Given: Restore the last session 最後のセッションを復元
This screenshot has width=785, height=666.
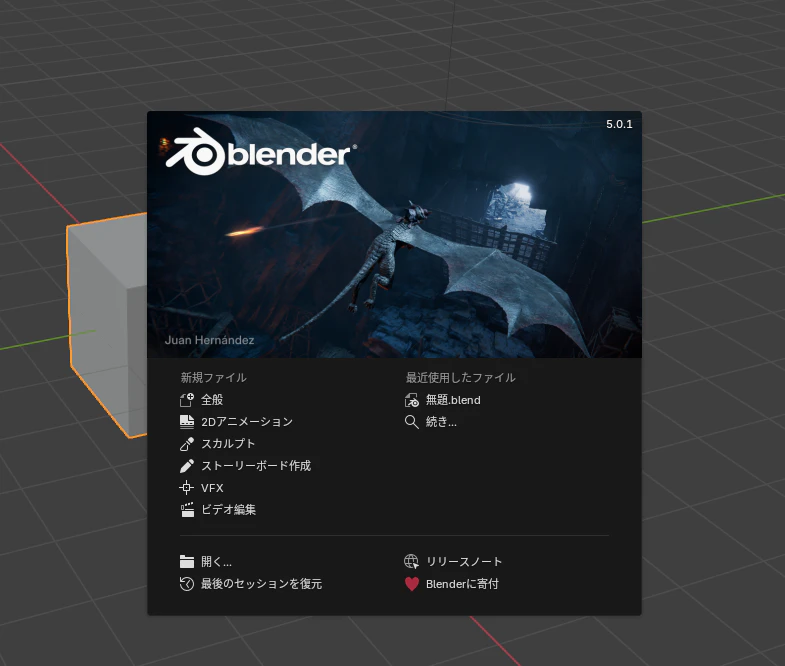Looking at the screenshot, I should click(261, 583).
